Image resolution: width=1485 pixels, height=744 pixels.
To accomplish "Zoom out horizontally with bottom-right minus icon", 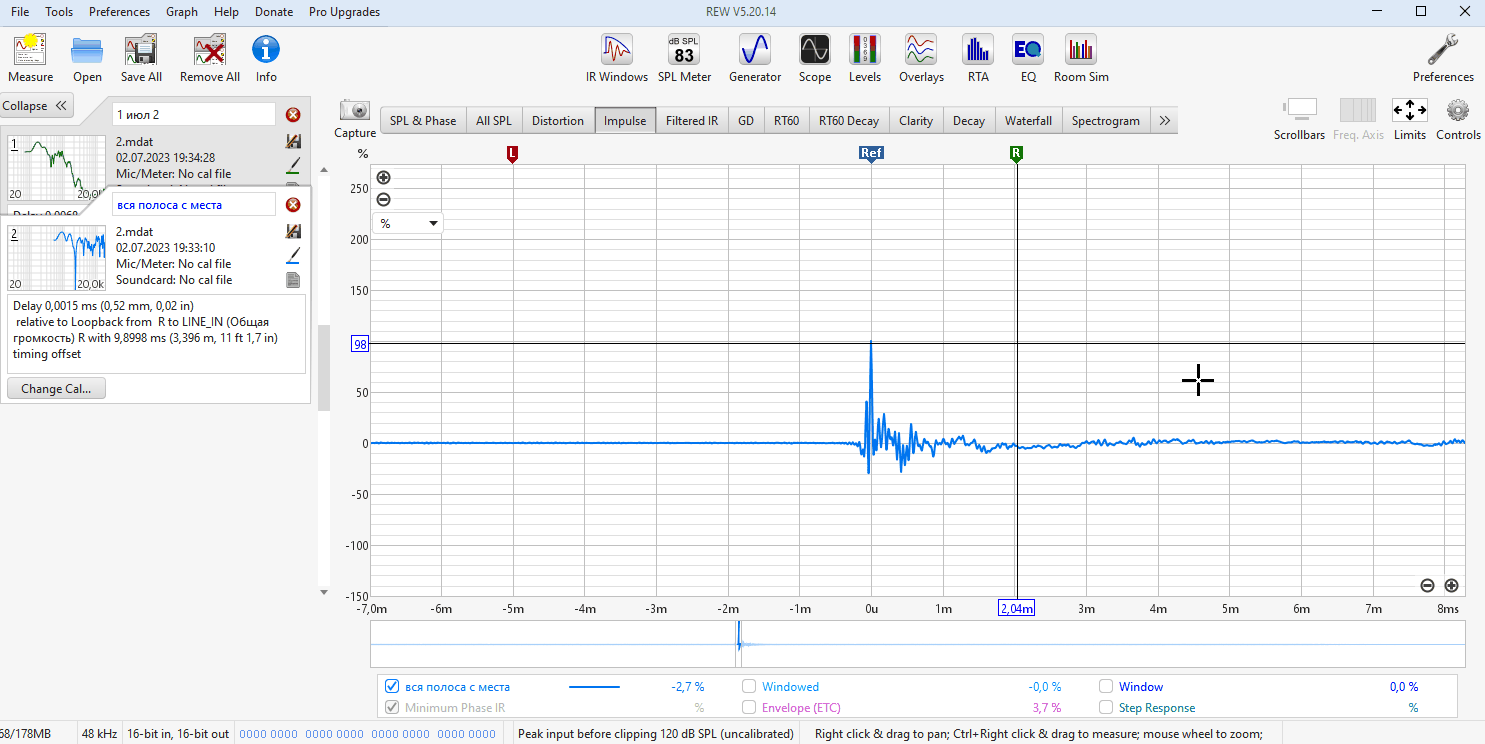I will point(1427,586).
